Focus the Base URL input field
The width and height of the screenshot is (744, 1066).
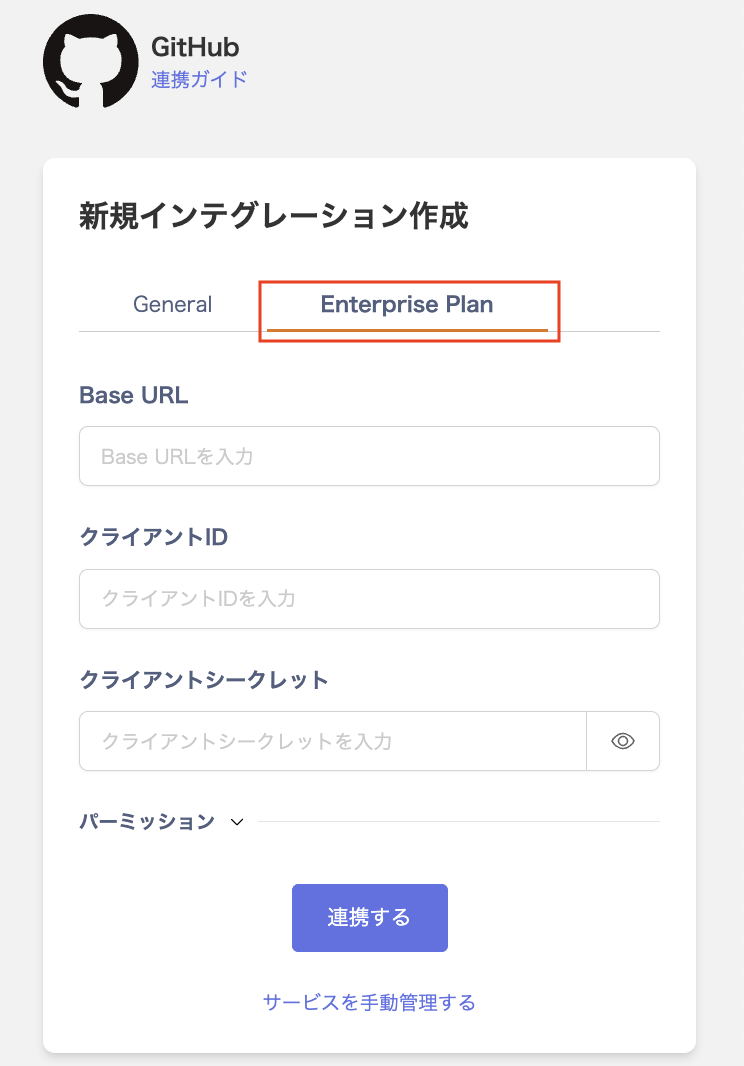point(369,457)
